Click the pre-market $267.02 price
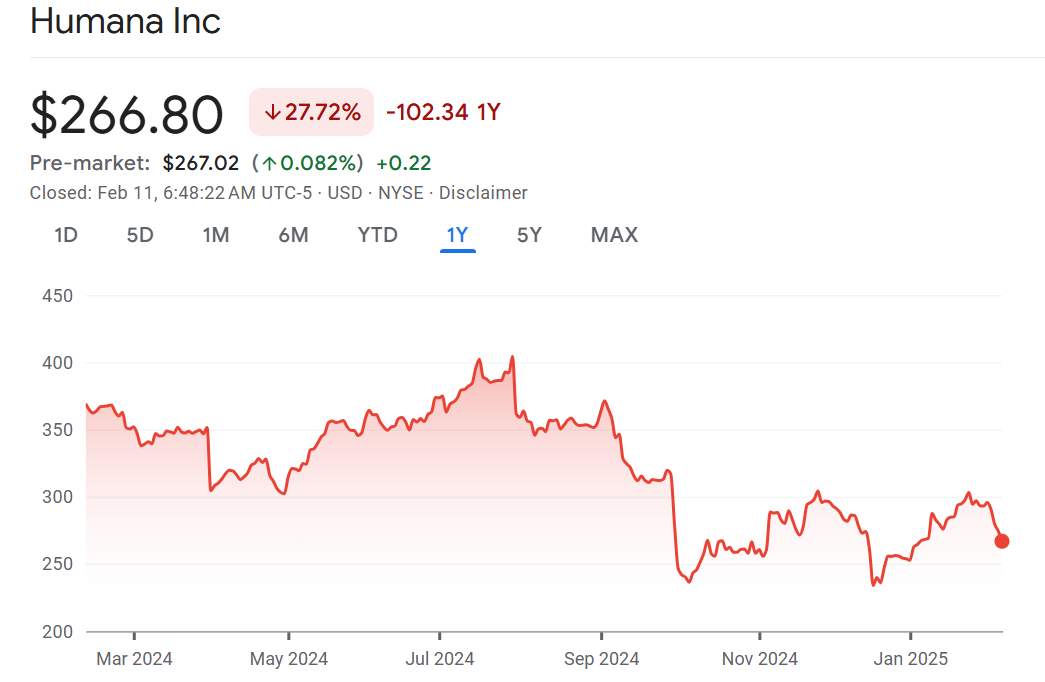Screen dimensions: 1045x682 pyautogui.click(x=201, y=163)
